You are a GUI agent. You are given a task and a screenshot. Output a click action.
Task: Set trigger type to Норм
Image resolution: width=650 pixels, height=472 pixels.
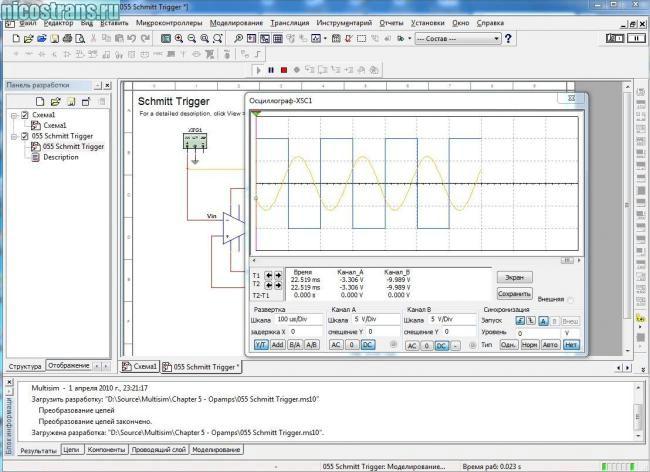tap(529, 345)
